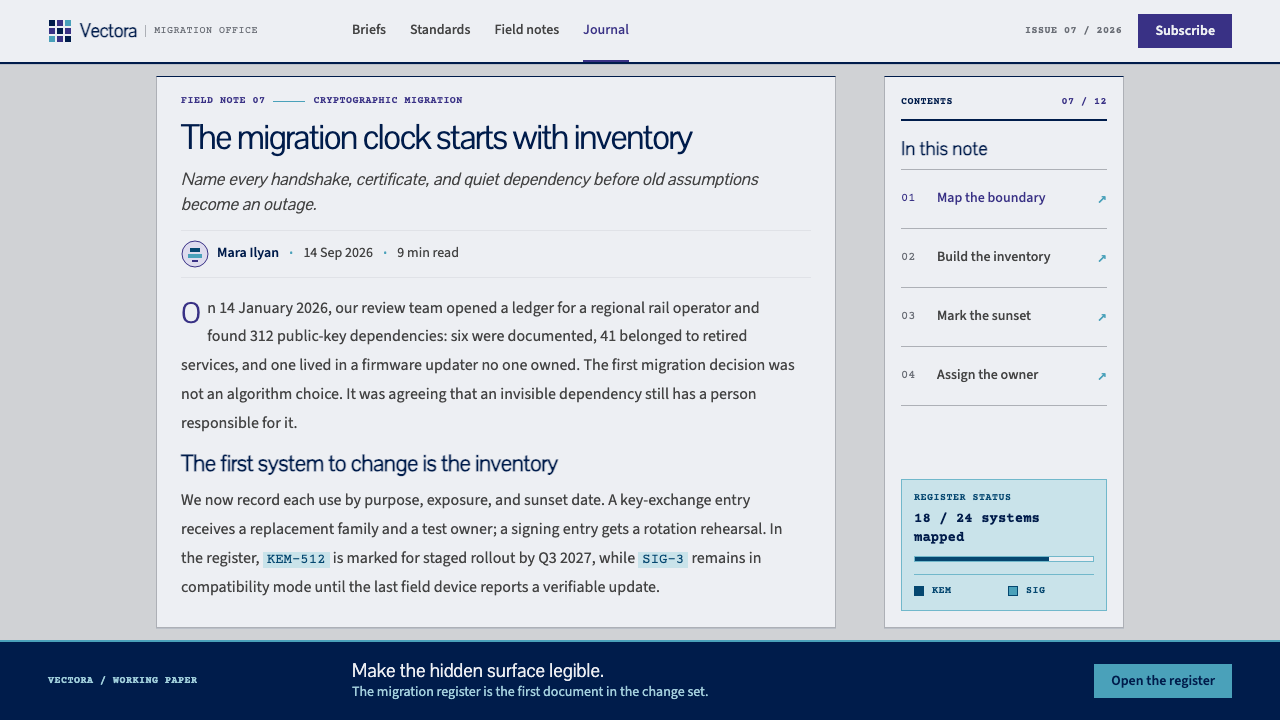Click 'VECTORA / WORKING PAPER' footer label
The image size is (1280, 720).
(x=123, y=681)
